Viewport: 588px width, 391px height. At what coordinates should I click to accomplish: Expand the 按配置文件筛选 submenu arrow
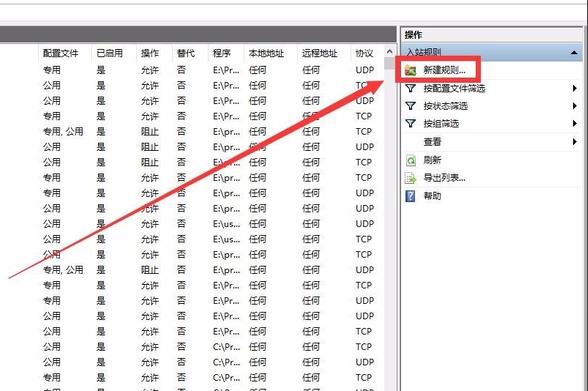click(574, 88)
